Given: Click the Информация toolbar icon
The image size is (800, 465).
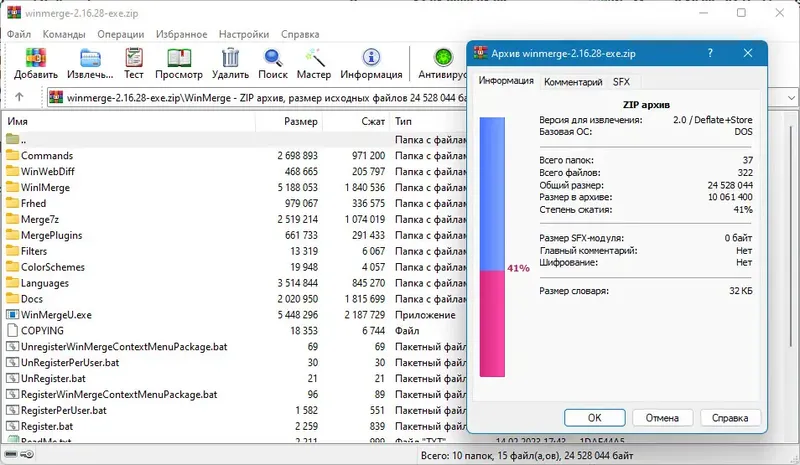Looking at the screenshot, I should click(371, 58).
